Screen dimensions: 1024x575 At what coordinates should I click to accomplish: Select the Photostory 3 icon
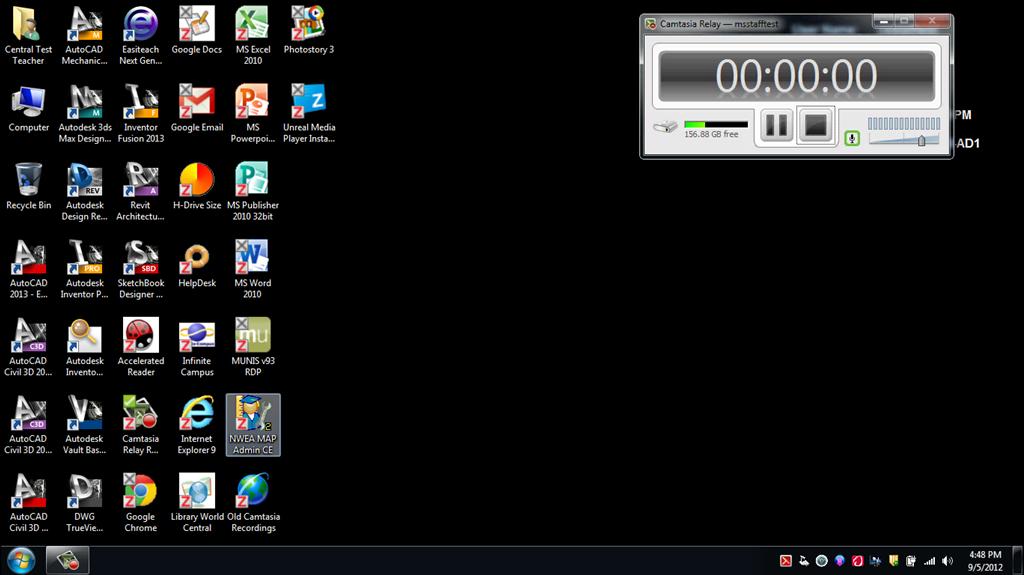pyautogui.click(x=309, y=31)
